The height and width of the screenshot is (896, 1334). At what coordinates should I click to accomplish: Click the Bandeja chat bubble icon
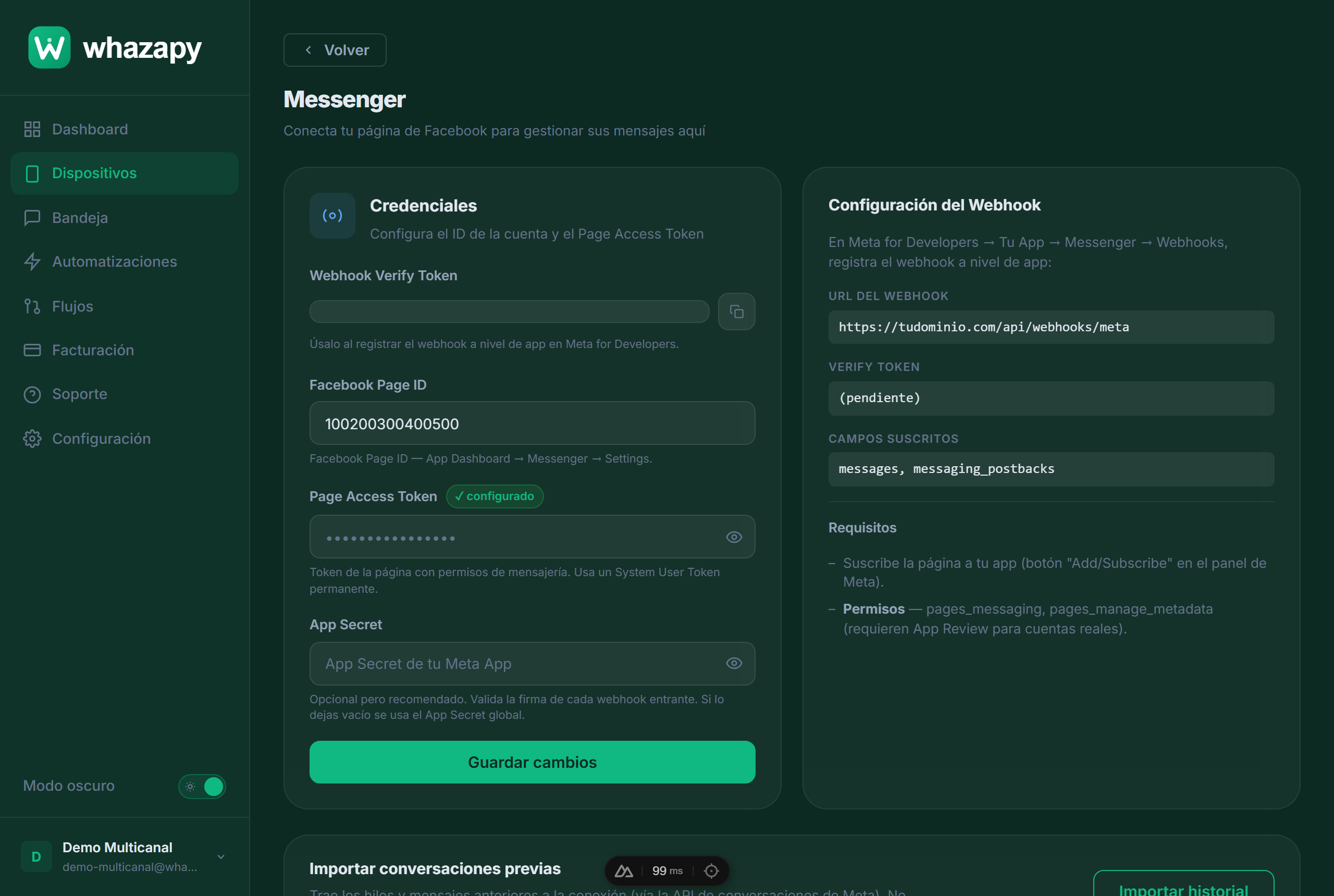[x=32, y=218]
